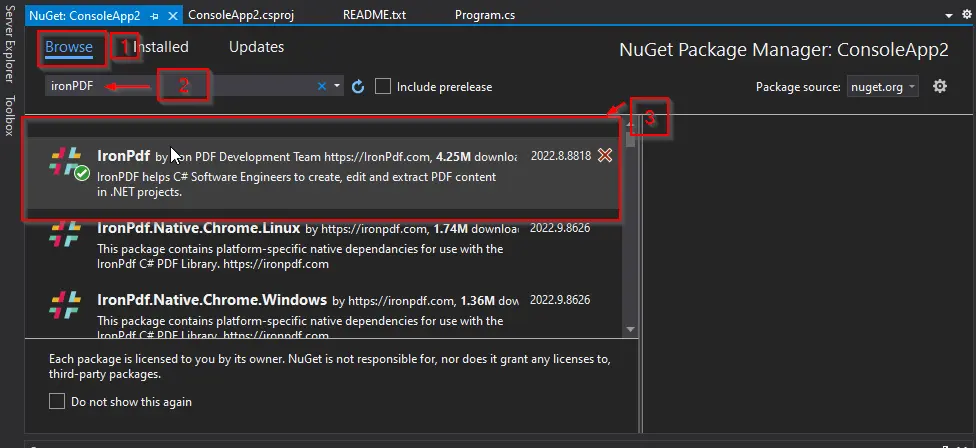Select the IronPdf.Native.Chrome.Windows package
976x448 pixels.
point(322,314)
